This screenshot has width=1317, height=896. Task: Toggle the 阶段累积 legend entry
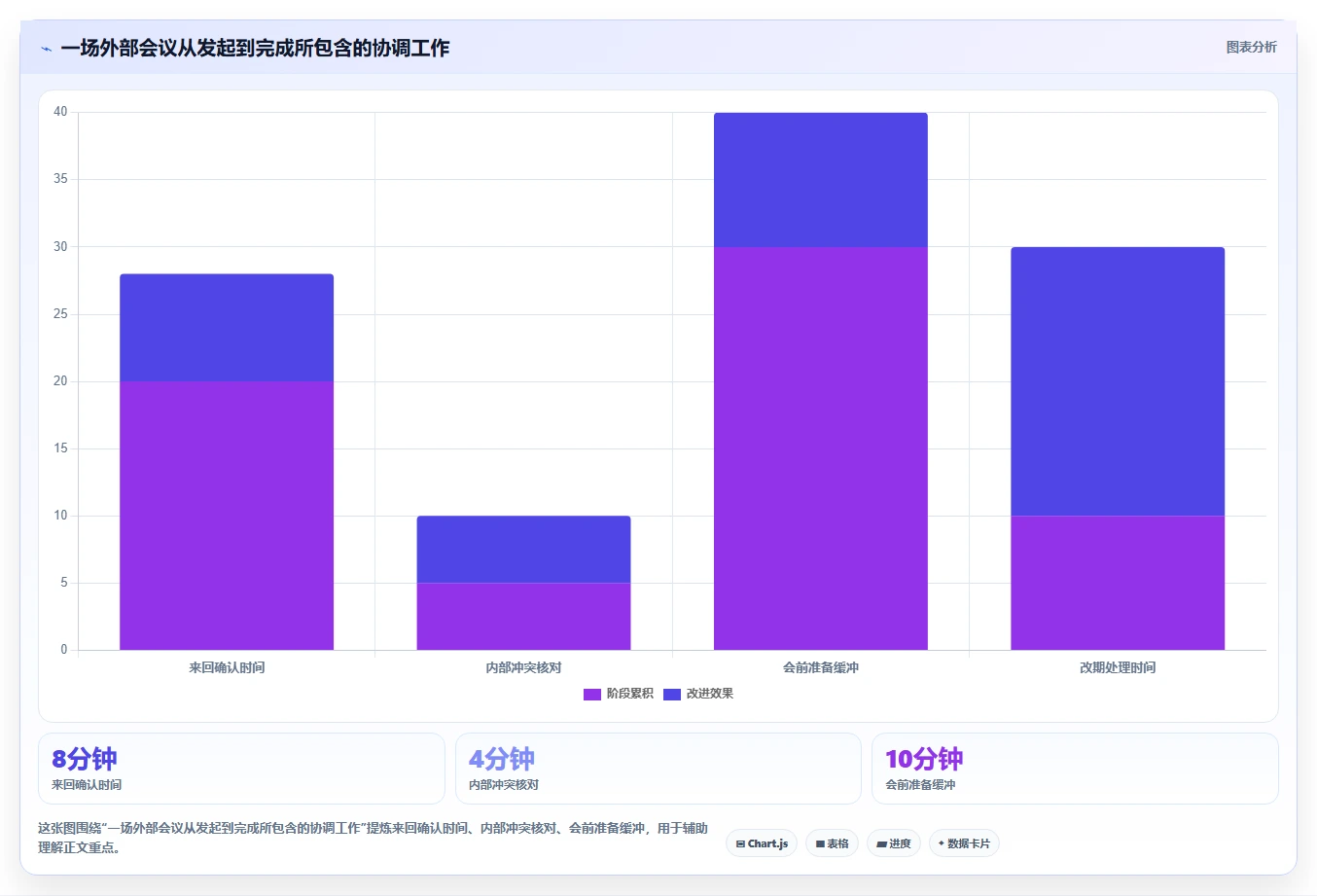(618, 694)
